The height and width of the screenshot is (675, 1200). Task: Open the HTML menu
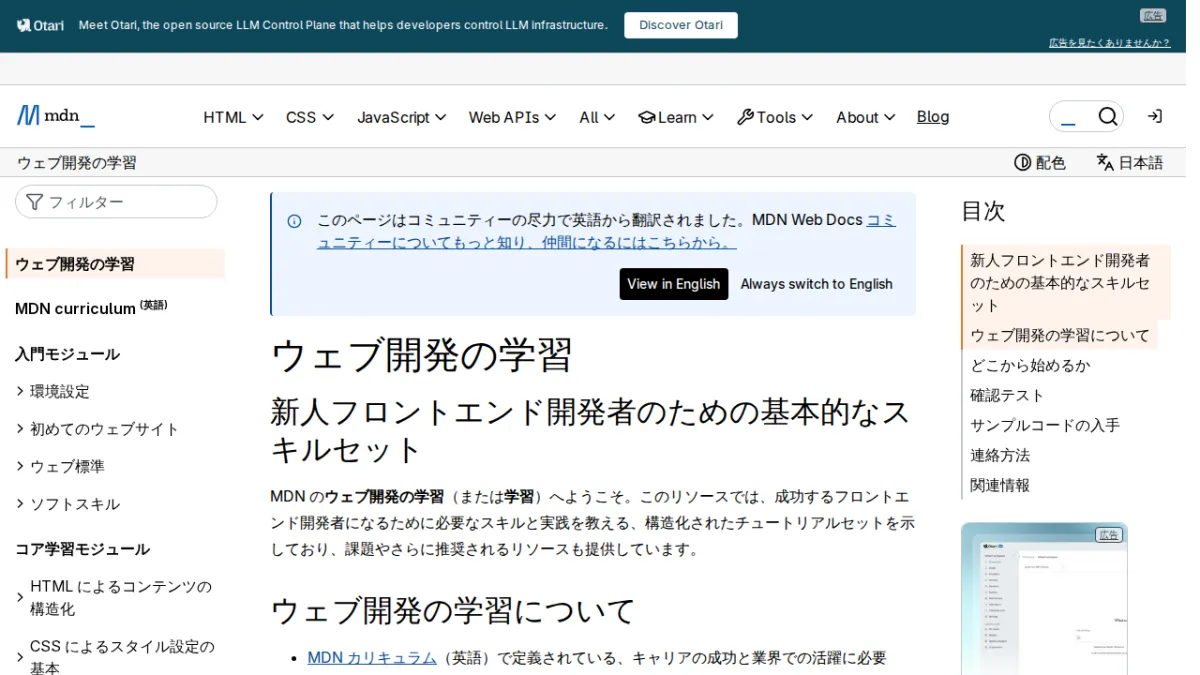(x=233, y=117)
